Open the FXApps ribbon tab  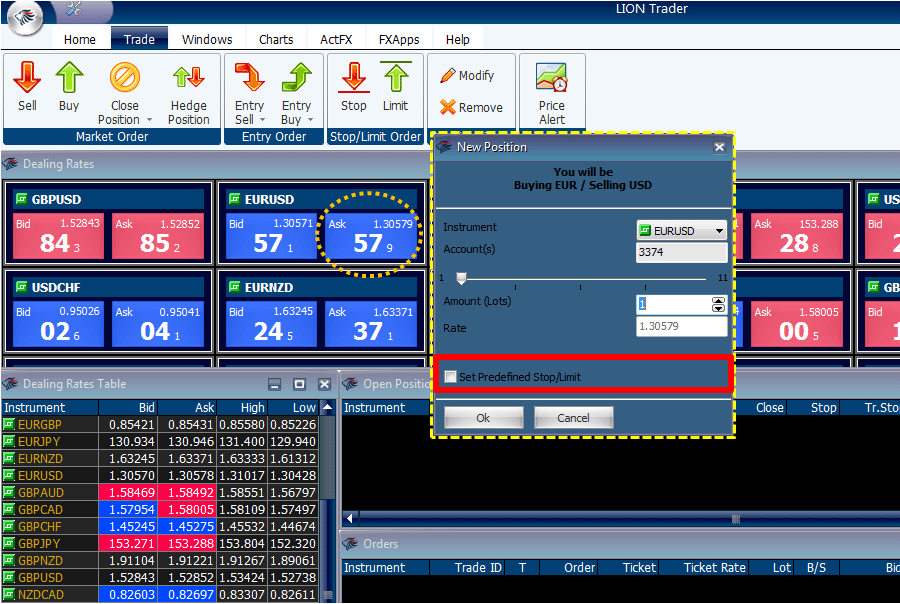pyautogui.click(x=399, y=40)
